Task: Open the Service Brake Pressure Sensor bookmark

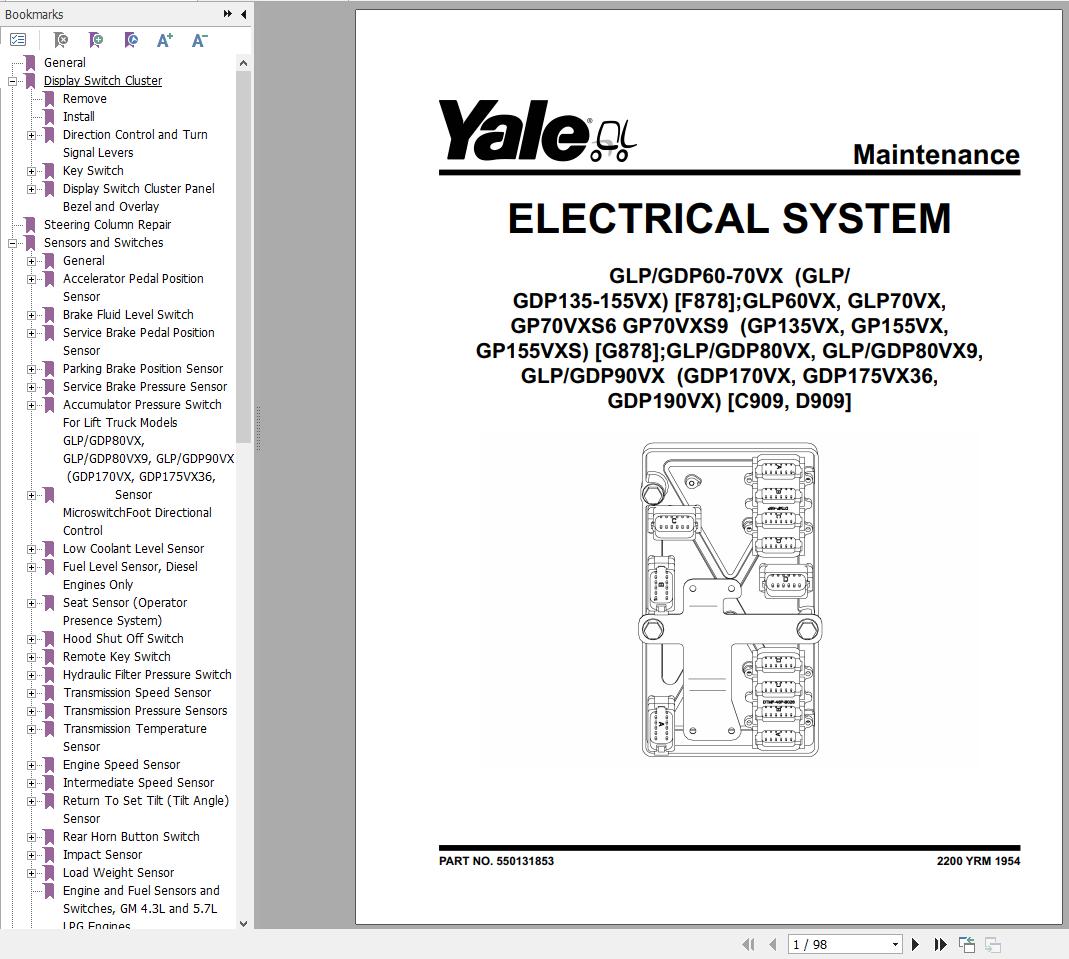Action: [x=145, y=386]
